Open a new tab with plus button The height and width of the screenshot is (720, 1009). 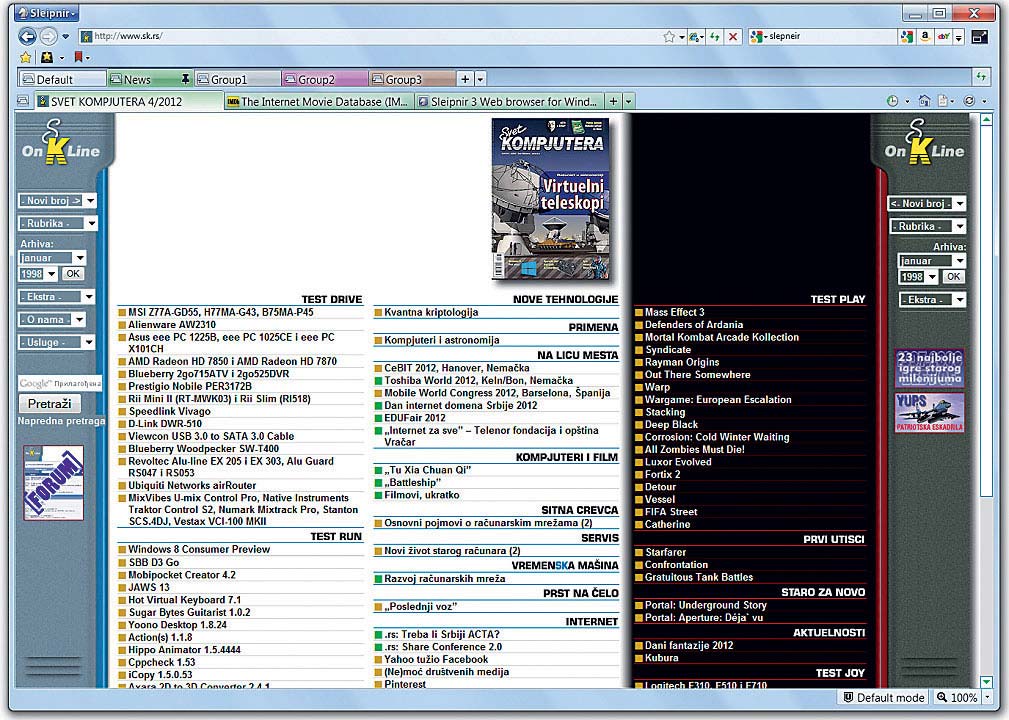pos(613,101)
